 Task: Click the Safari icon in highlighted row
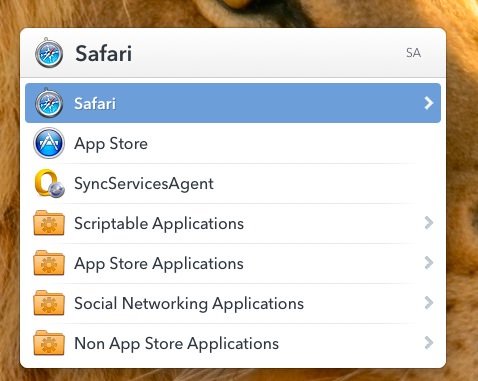point(49,103)
